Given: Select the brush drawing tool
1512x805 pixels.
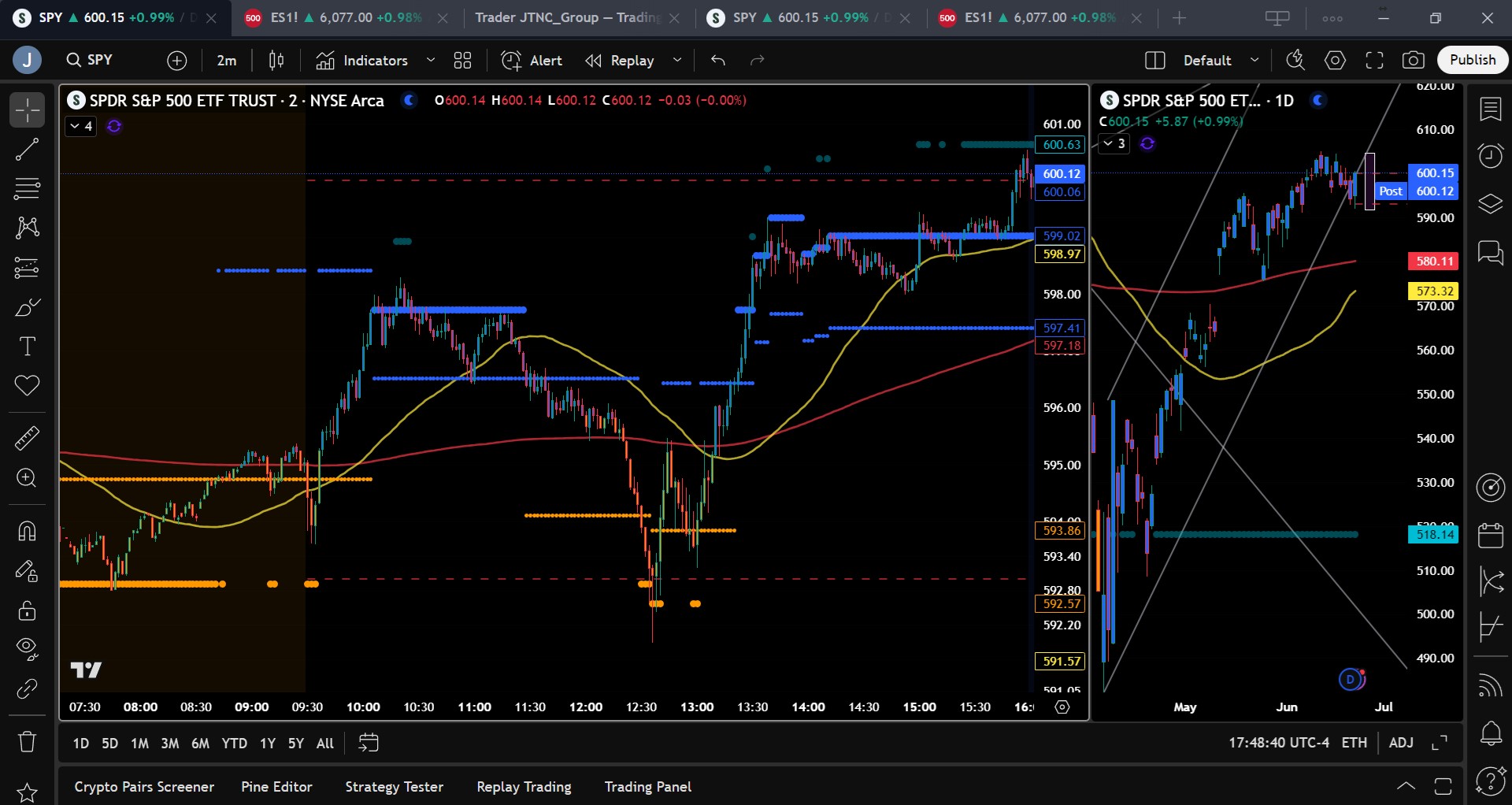Looking at the screenshot, I should (x=27, y=307).
